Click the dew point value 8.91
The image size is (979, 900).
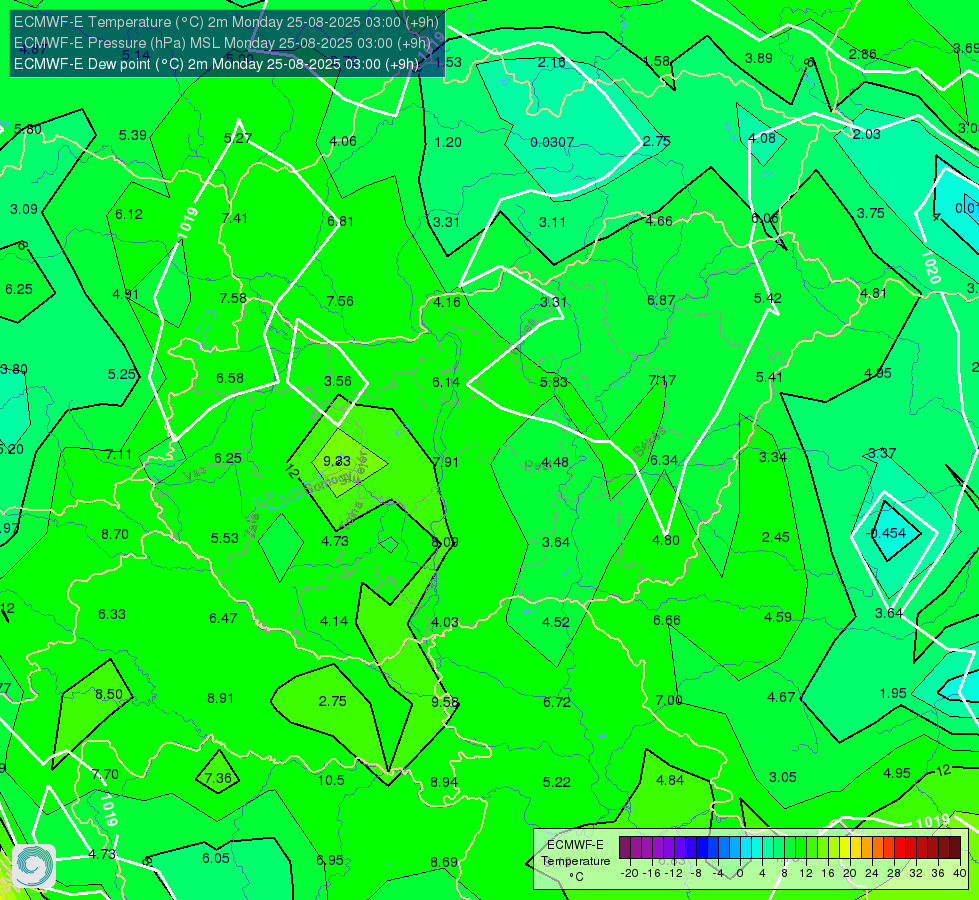point(220,698)
